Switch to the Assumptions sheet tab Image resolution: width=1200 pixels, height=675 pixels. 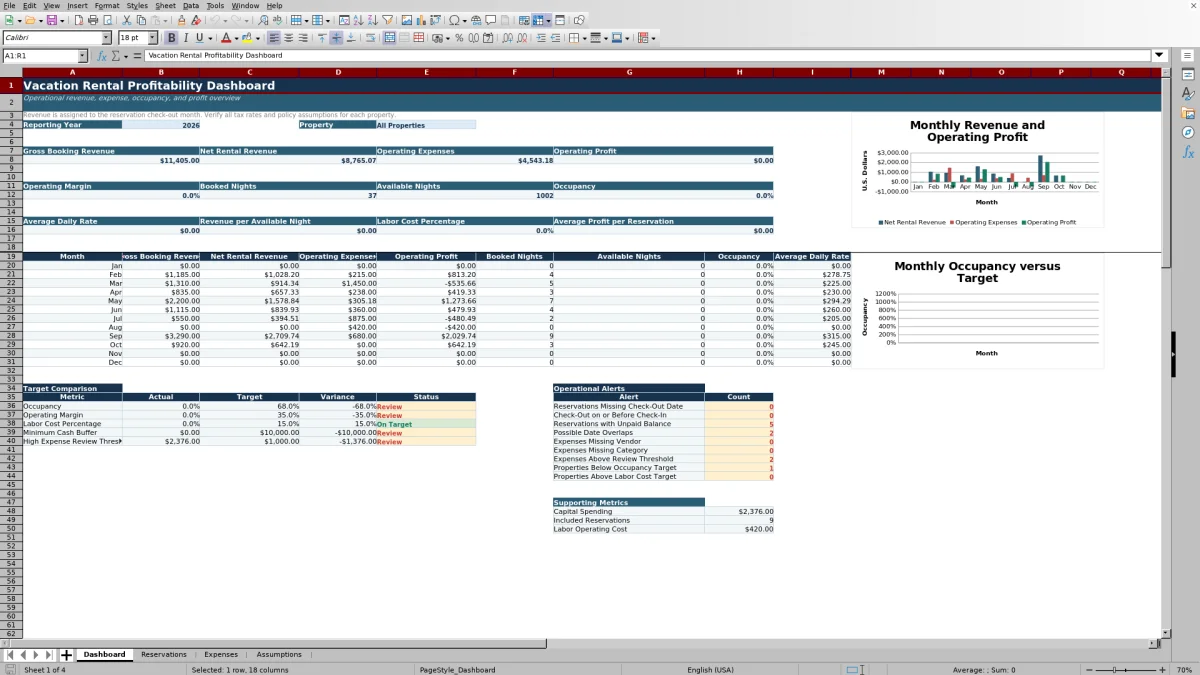279,655
